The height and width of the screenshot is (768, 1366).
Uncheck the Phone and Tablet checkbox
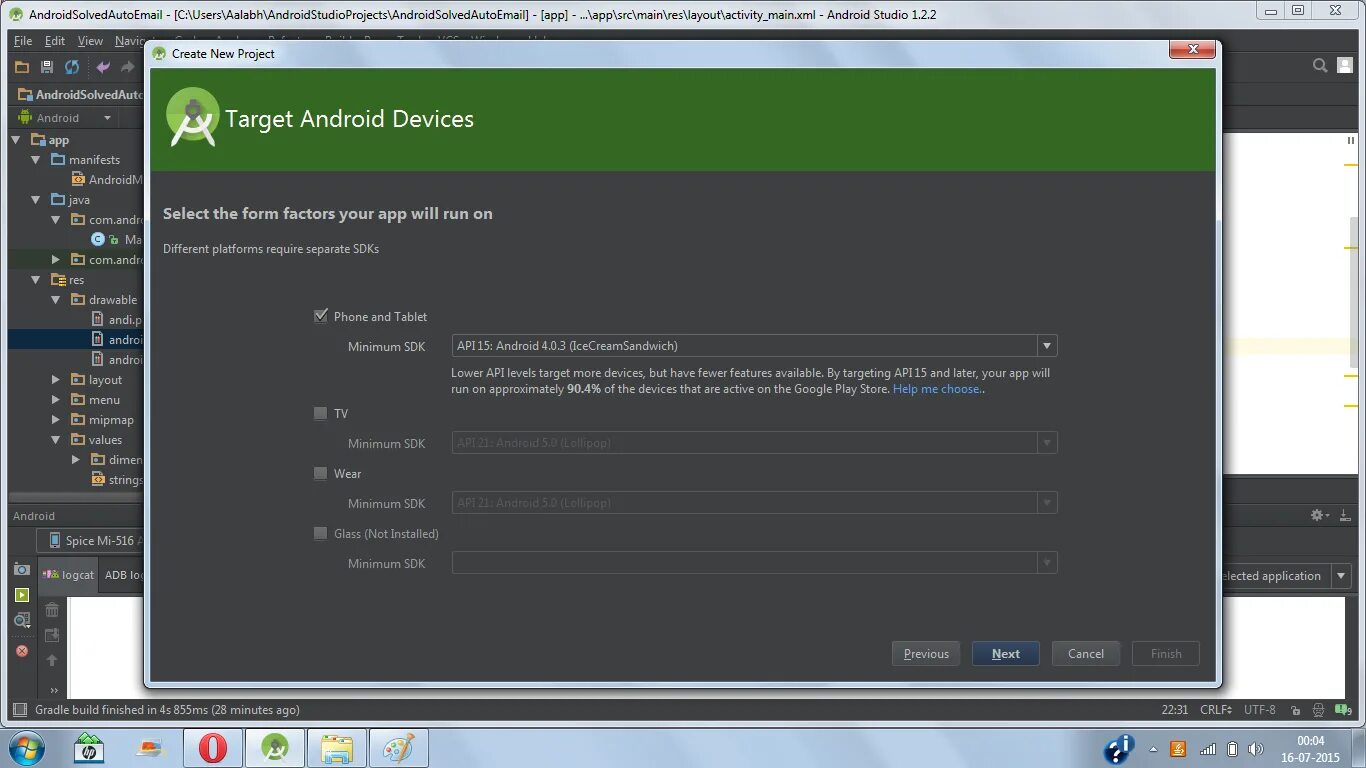tap(321, 316)
